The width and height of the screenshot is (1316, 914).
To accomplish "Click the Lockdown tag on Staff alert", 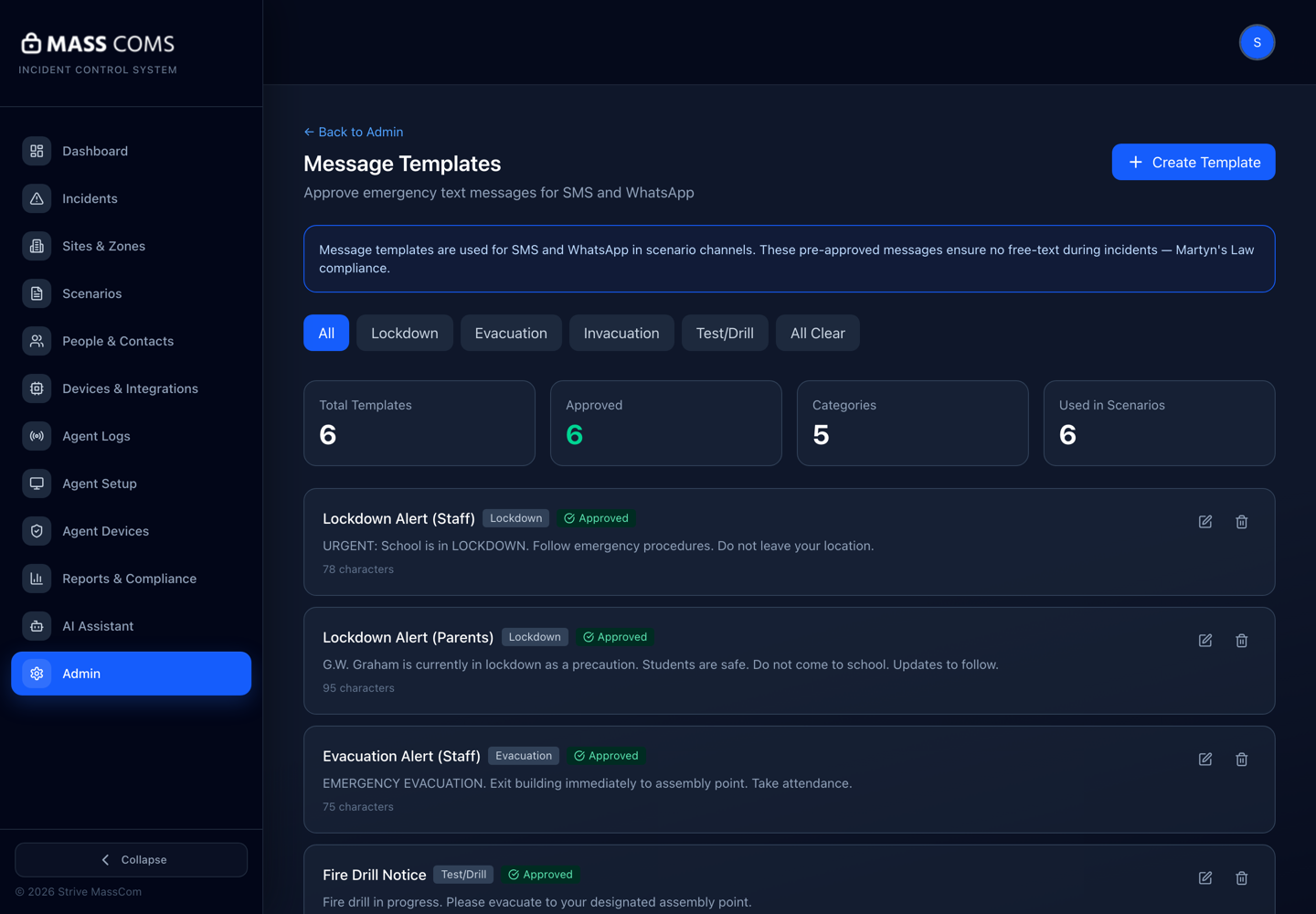I will click(516, 518).
